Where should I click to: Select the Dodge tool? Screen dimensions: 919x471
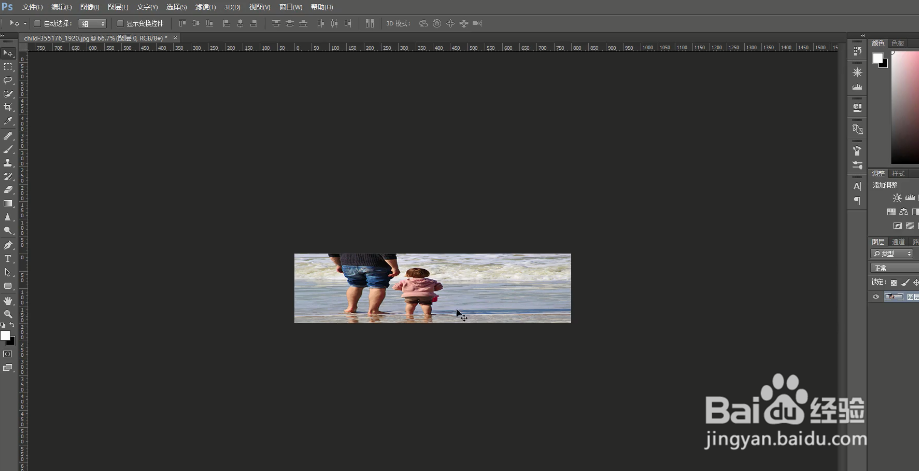(x=8, y=230)
